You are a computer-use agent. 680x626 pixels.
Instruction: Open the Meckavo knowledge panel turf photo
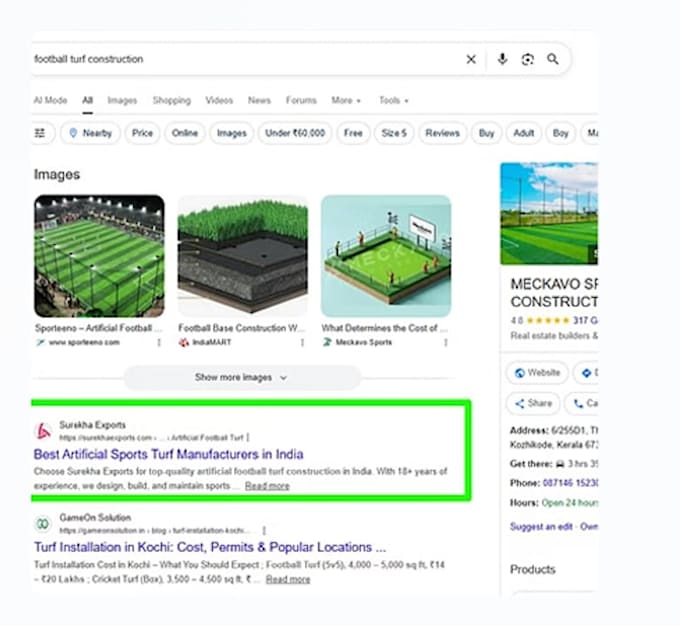549,213
